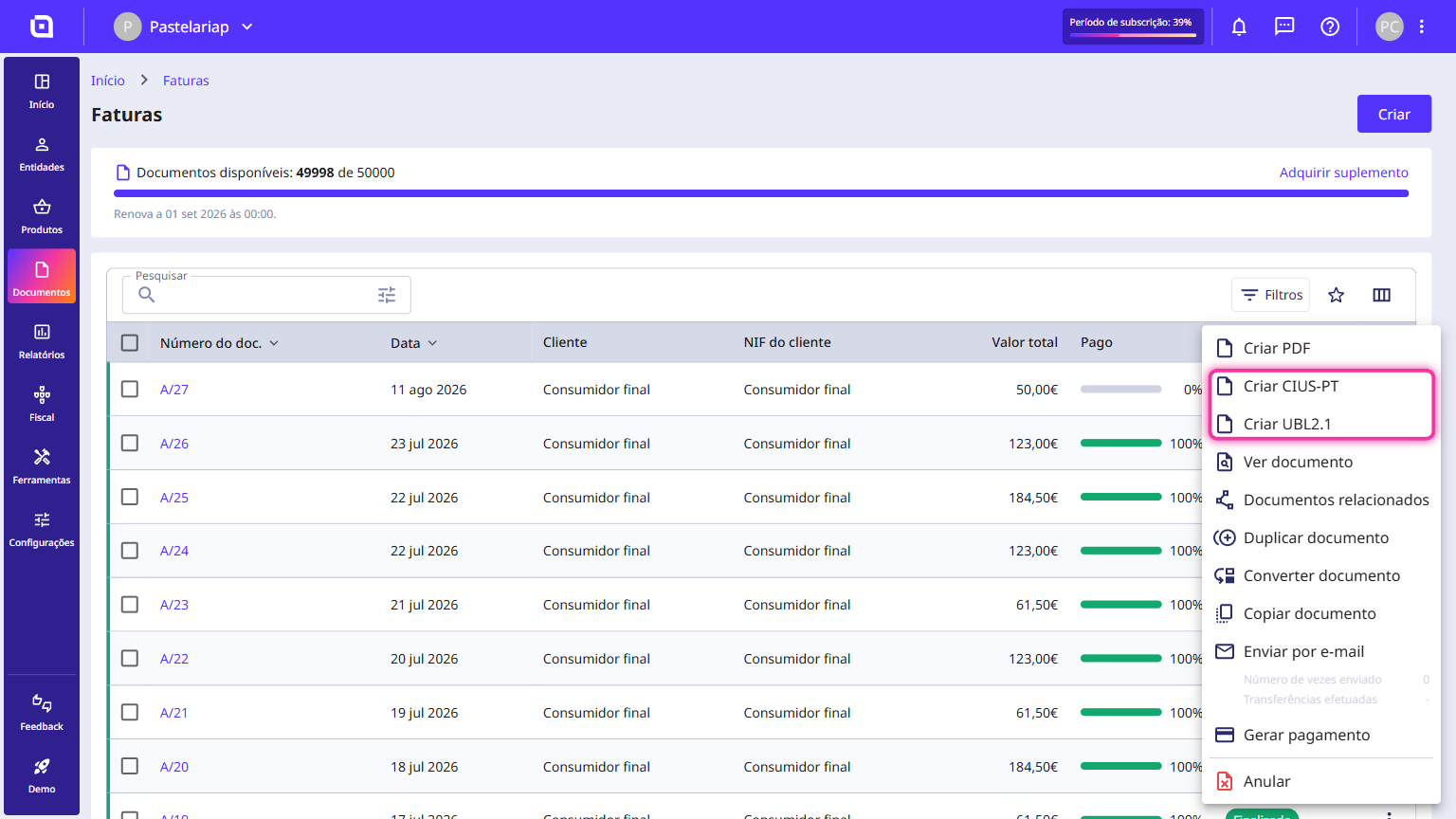The image size is (1456, 819).
Task: Check the box for invoice A/27
Action: tap(130, 389)
